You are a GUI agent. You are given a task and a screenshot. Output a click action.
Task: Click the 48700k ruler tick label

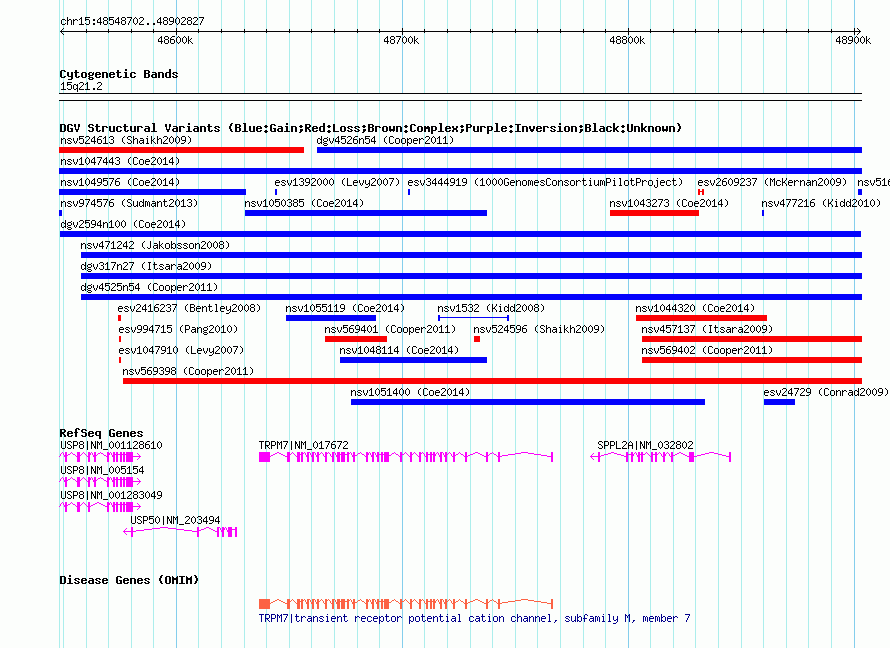click(401, 40)
